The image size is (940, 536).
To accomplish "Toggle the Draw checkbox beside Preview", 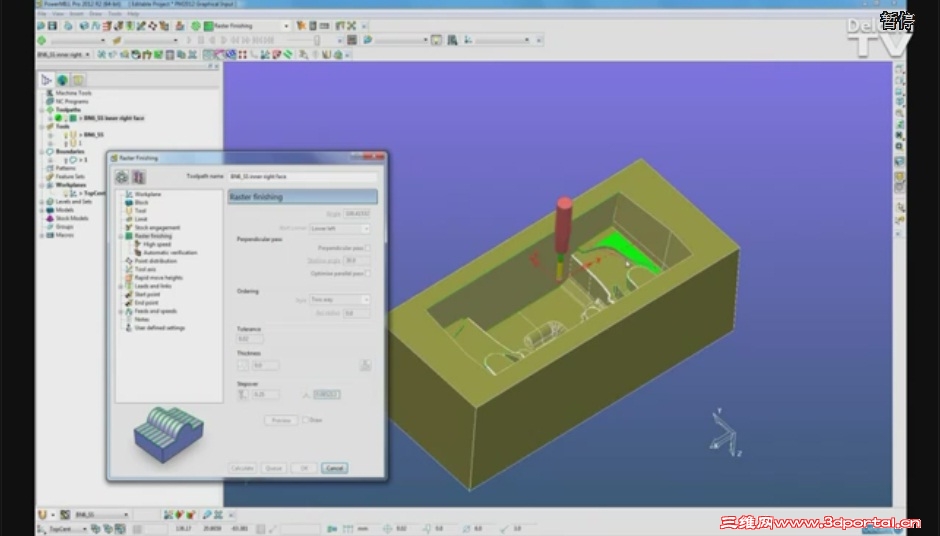I will (x=305, y=420).
